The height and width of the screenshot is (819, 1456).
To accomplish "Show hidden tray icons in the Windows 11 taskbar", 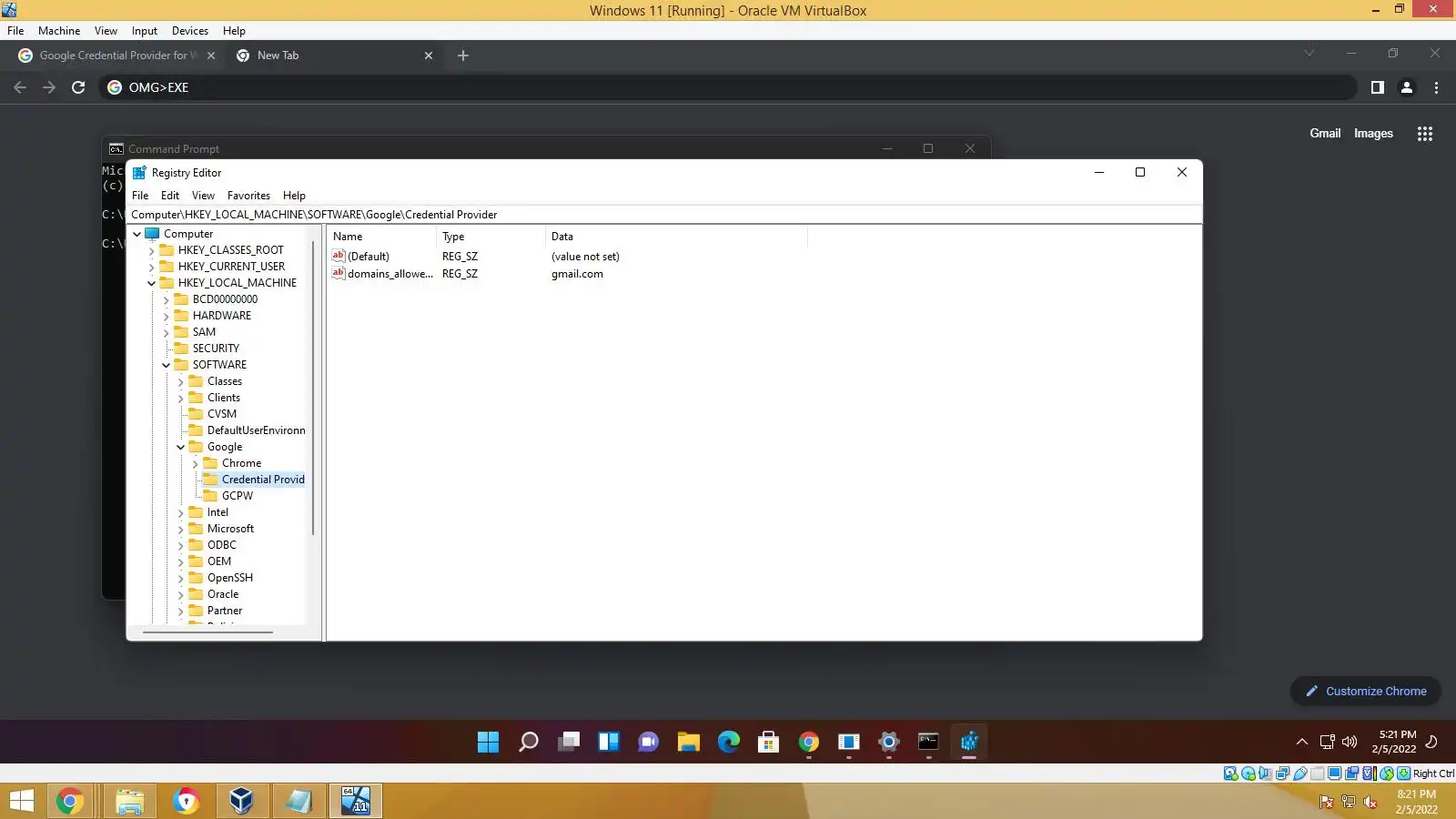I will 1302,742.
